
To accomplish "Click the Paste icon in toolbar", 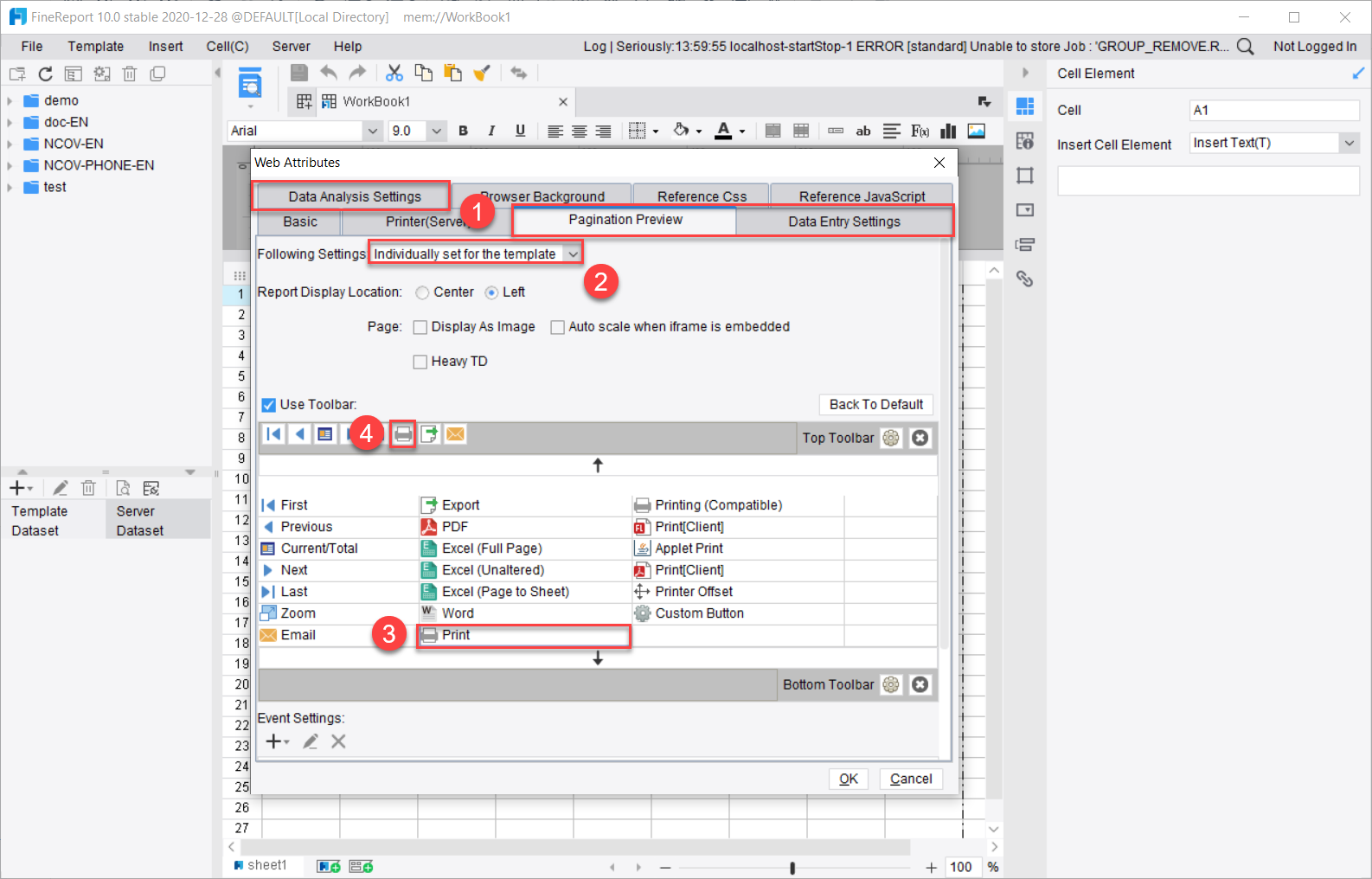I will tap(452, 74).
